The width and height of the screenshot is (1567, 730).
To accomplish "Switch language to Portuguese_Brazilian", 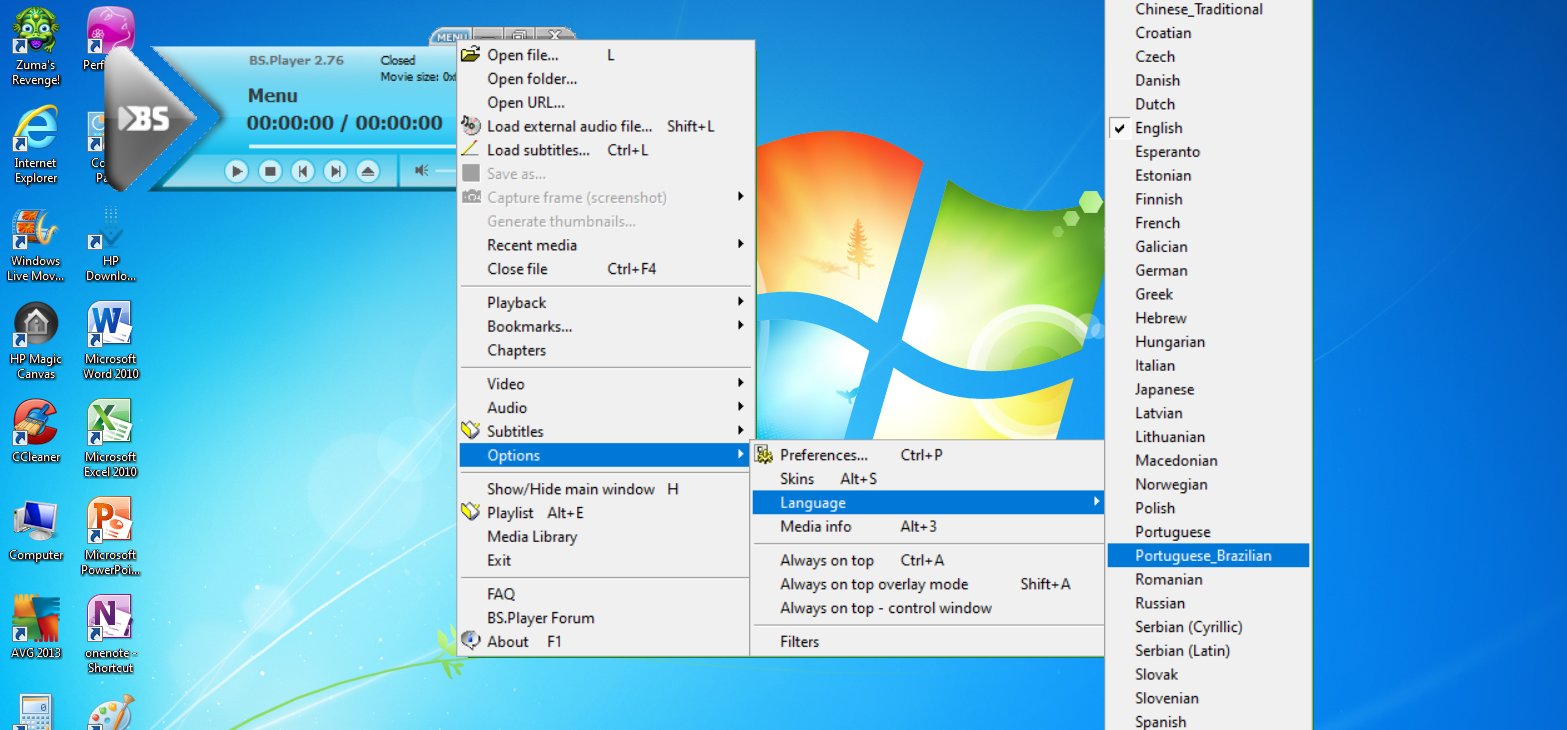I will click(x=1208, y=556).
